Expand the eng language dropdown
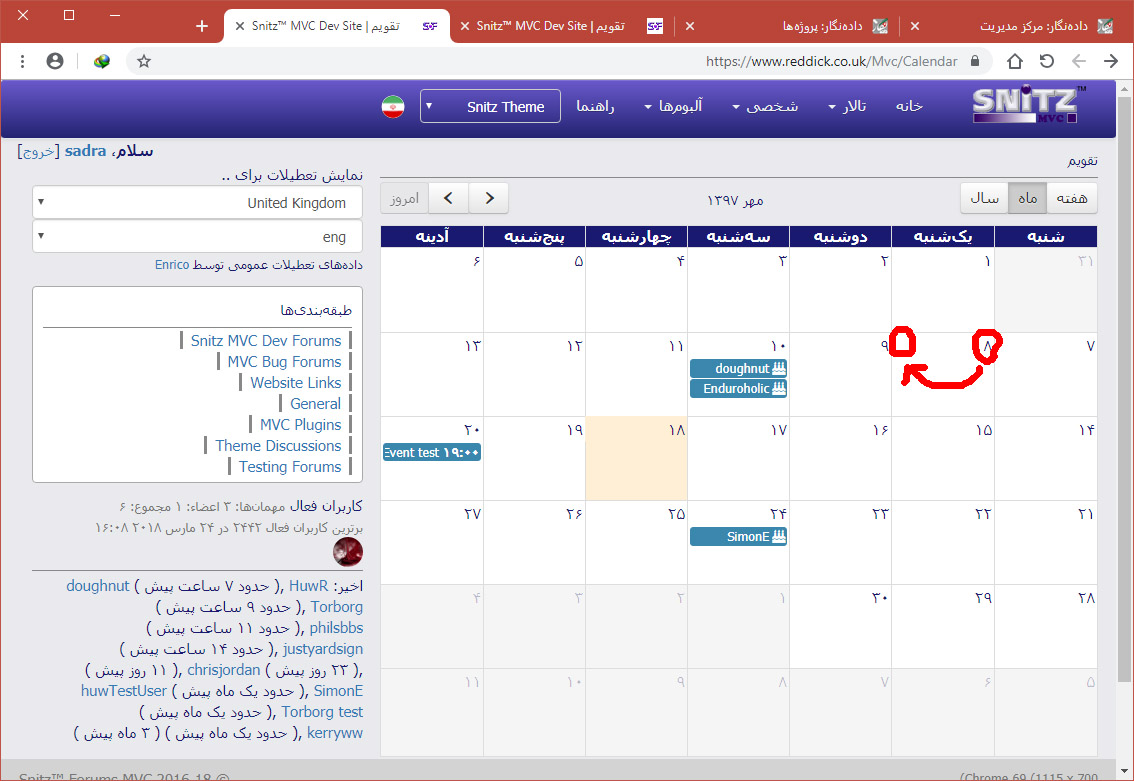1134x781 pixels. point(197,237)
